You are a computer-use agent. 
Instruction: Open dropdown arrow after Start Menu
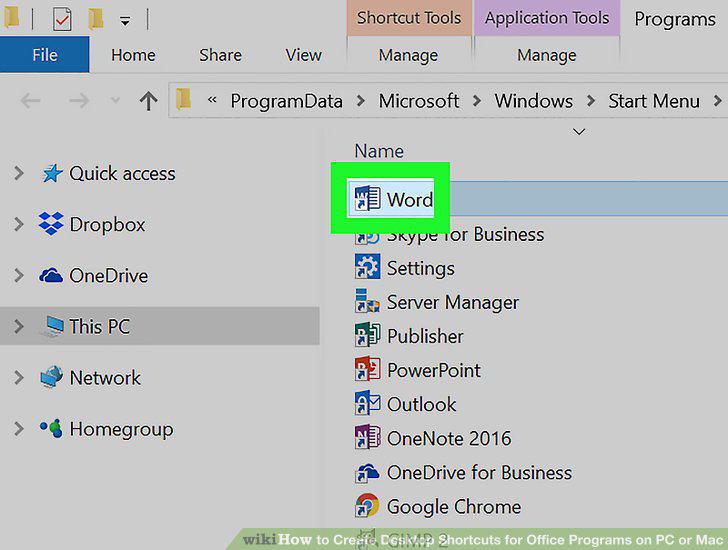pos(717,101)
